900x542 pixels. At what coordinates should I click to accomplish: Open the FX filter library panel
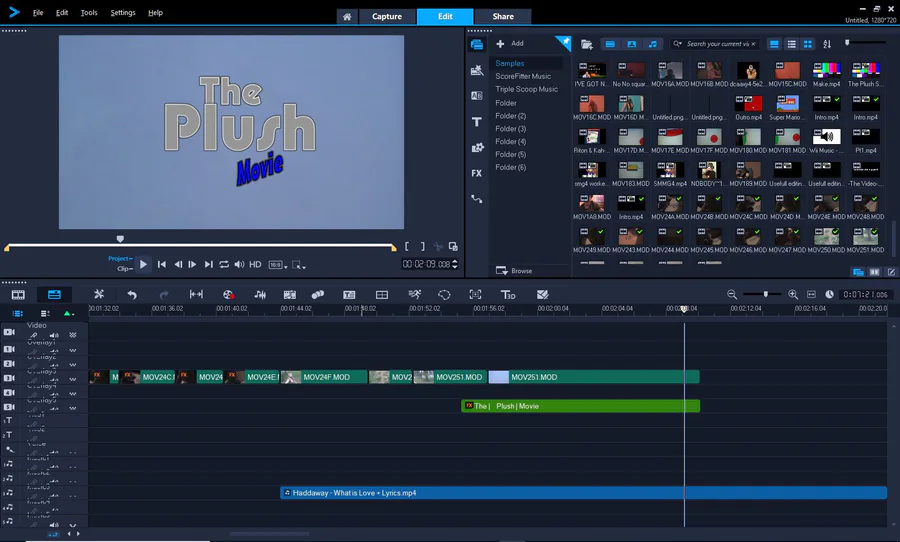coord(477,173)
